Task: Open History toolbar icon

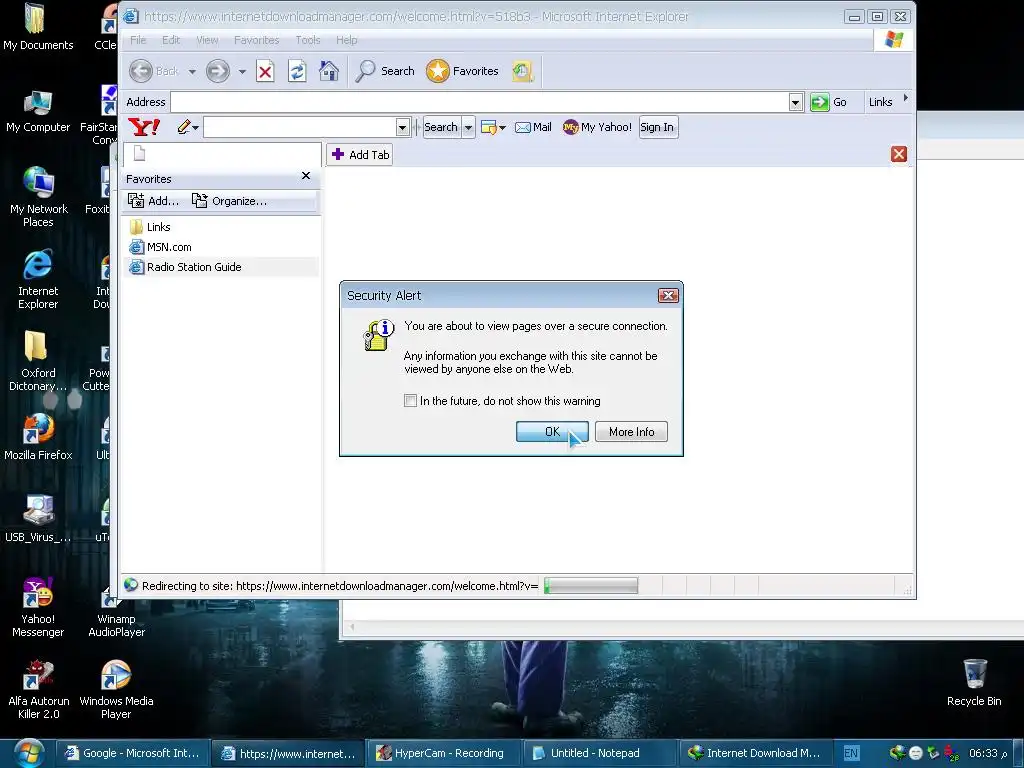Action: [x=522, y=71]
